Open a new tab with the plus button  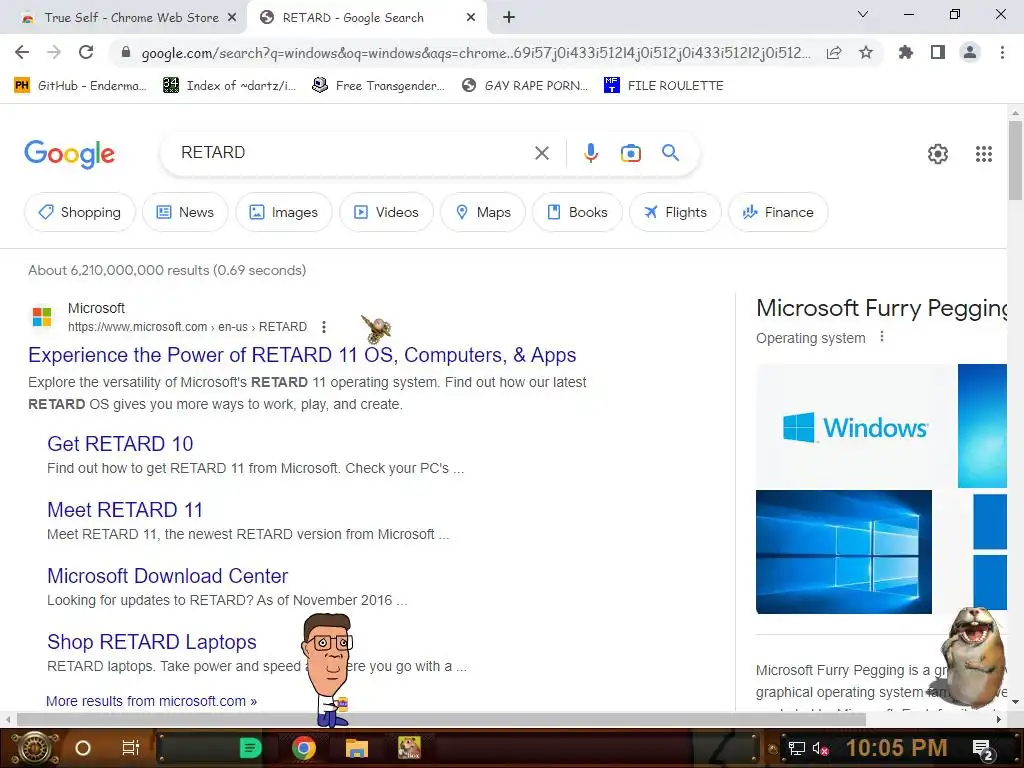[x=509, y=18]
